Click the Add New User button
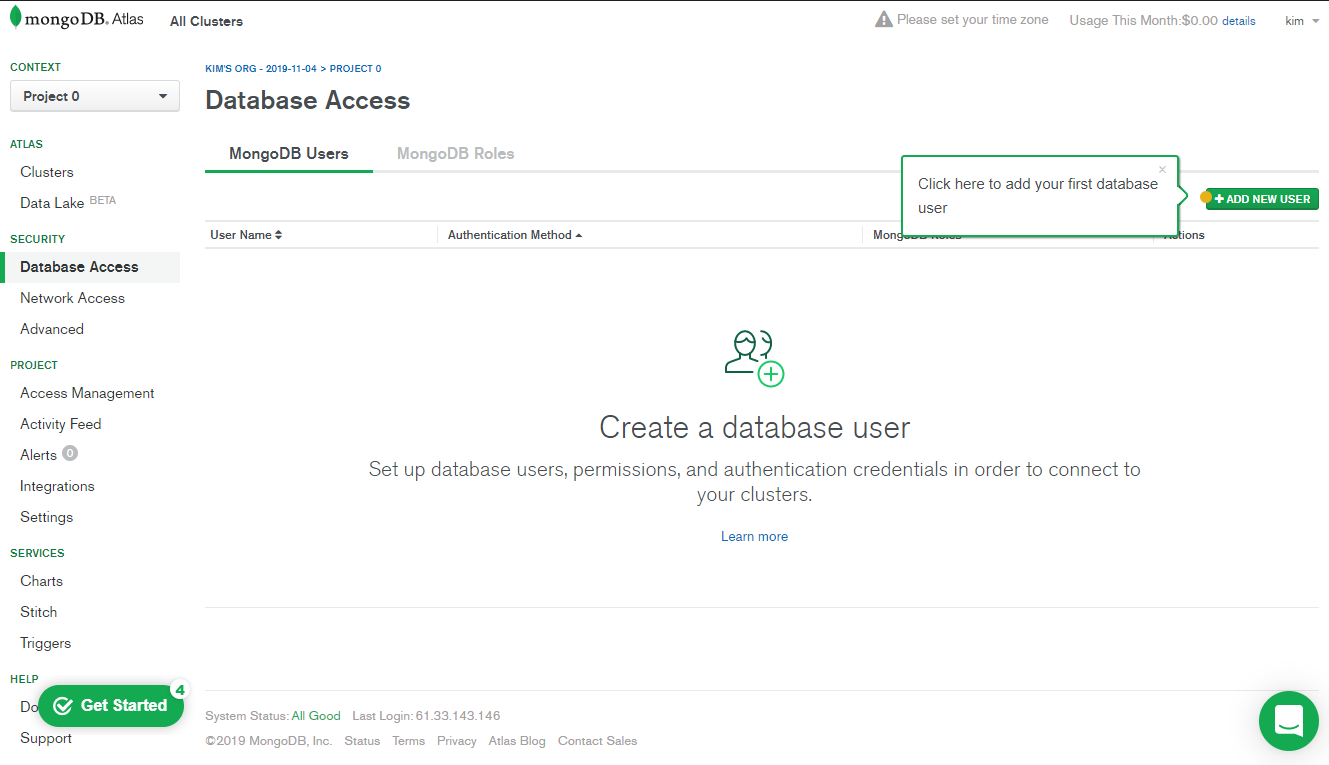This screenshot has width=1329, height=765. point(1262,199)
